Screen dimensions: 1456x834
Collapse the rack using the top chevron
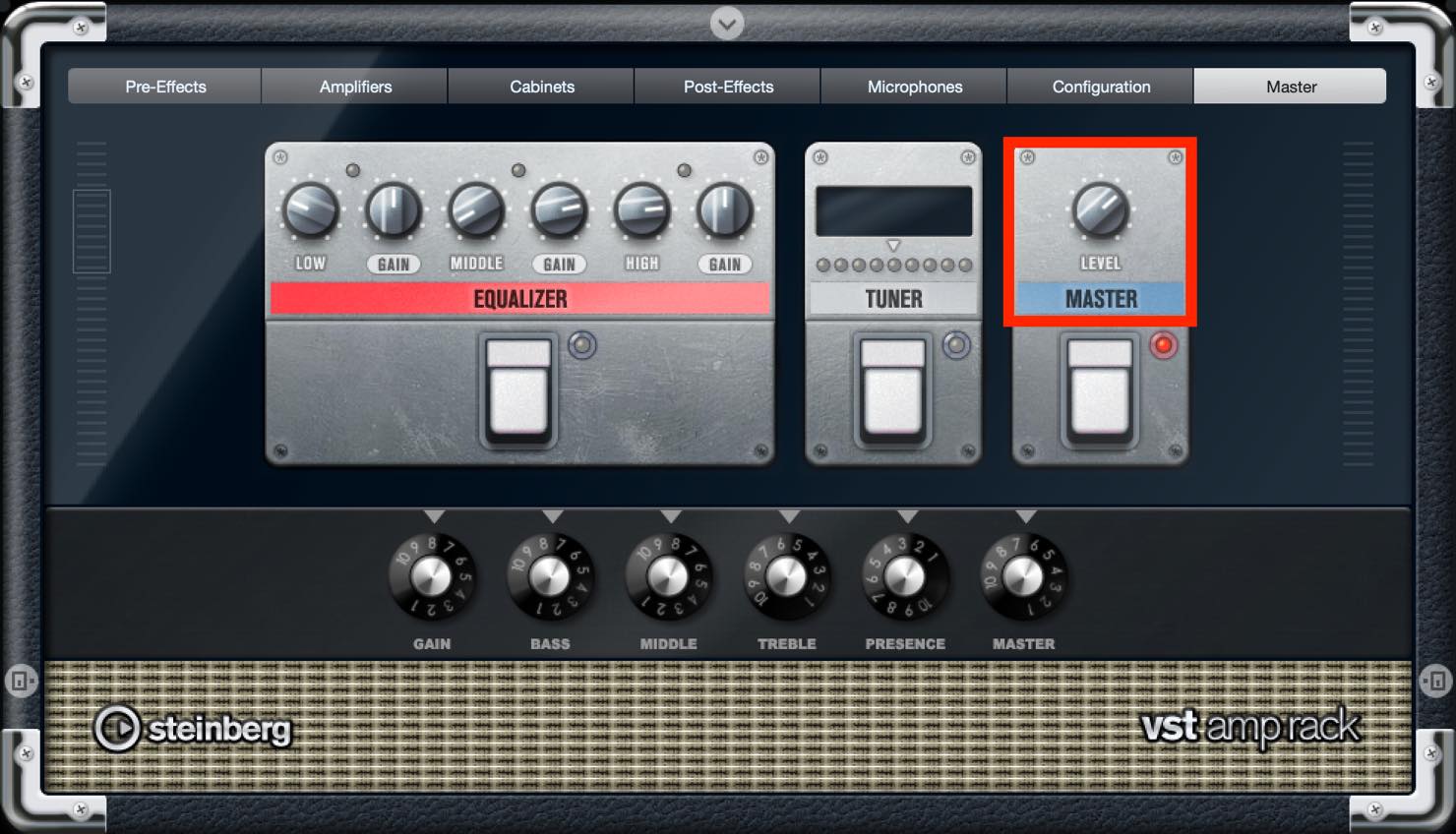[727, 24]
